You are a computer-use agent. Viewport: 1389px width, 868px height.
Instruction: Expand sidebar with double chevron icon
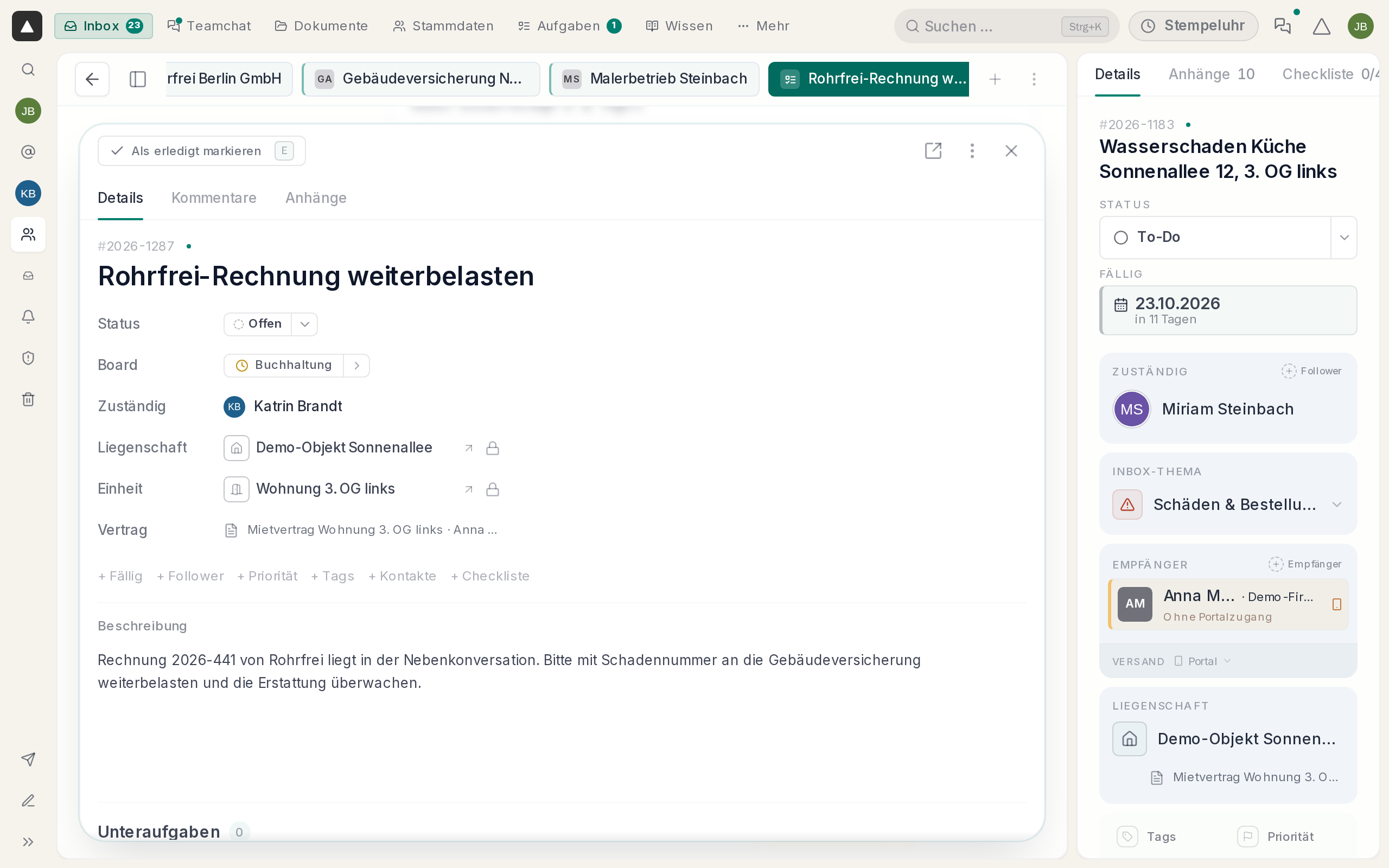[x=28, y=841]
